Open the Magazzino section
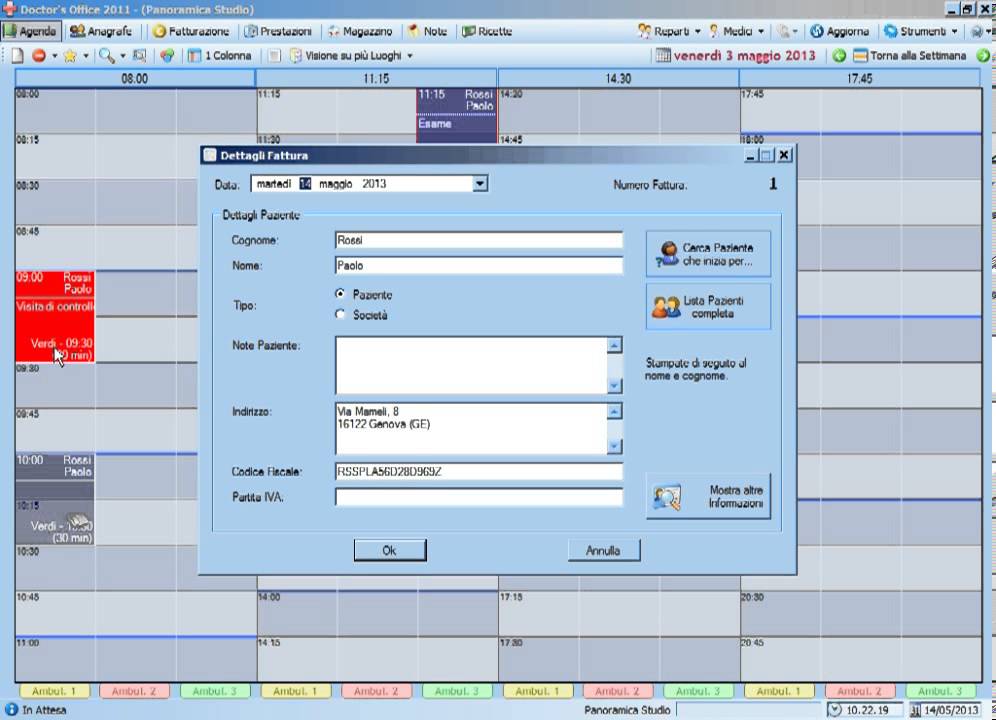Image resolution: width=996 pixels, height=720 pixels. tap(360, 31)
